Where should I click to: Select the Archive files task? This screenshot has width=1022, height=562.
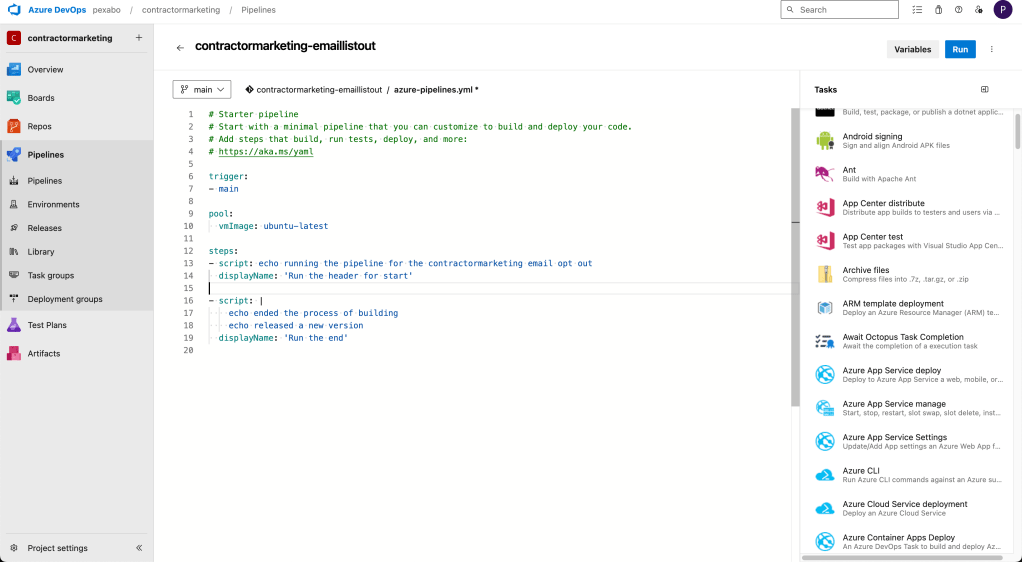tap(909, 274)
